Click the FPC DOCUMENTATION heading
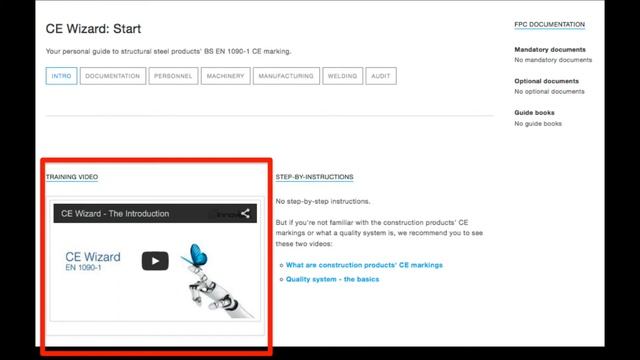 [549, 24]
